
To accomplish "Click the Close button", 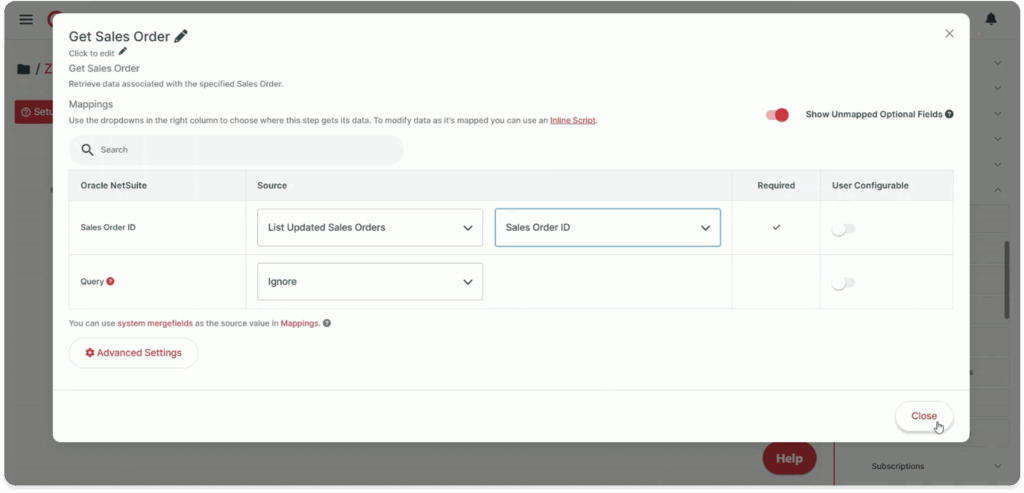I will pos(924,416).
